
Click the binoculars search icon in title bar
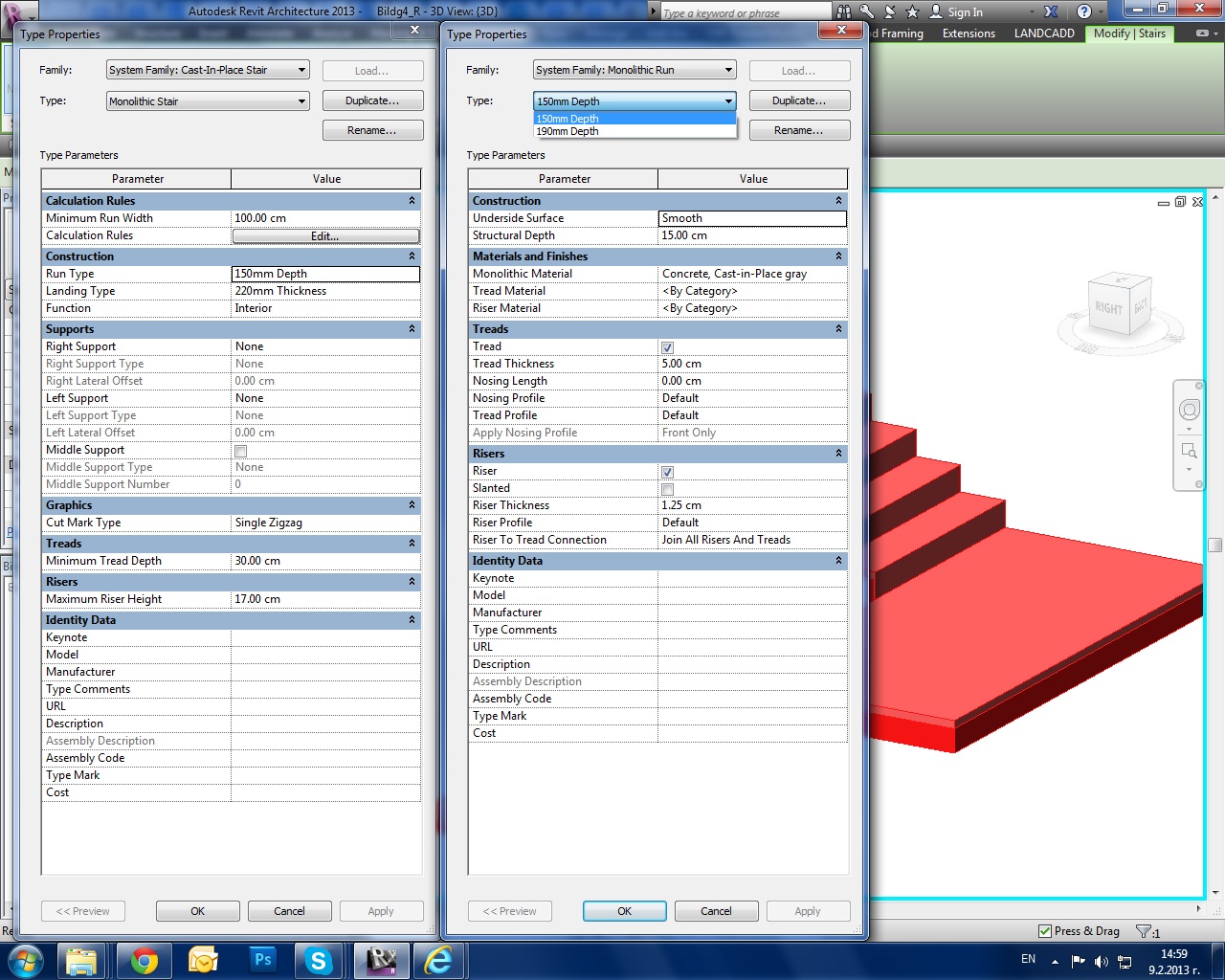843,11
